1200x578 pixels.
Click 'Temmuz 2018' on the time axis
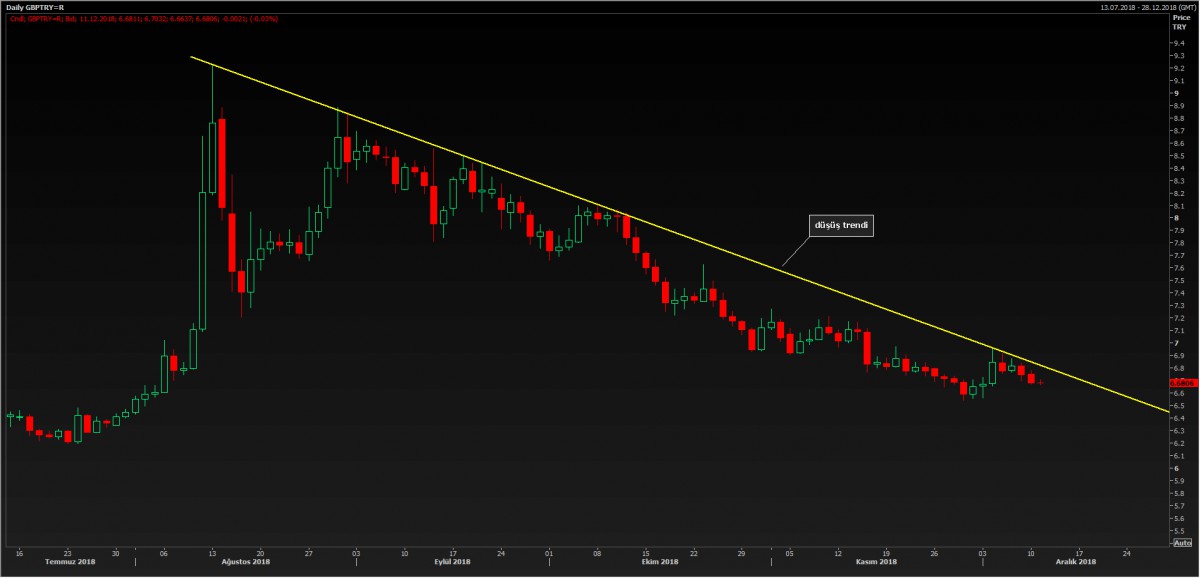(x=69, y=561)
